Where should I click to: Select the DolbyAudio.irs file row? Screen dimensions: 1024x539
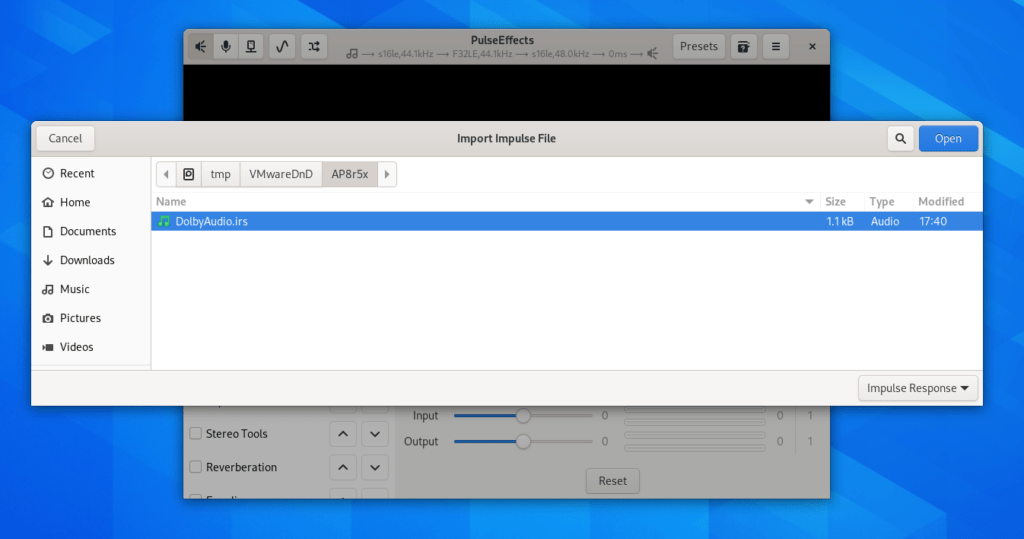(x=567, y=221)
